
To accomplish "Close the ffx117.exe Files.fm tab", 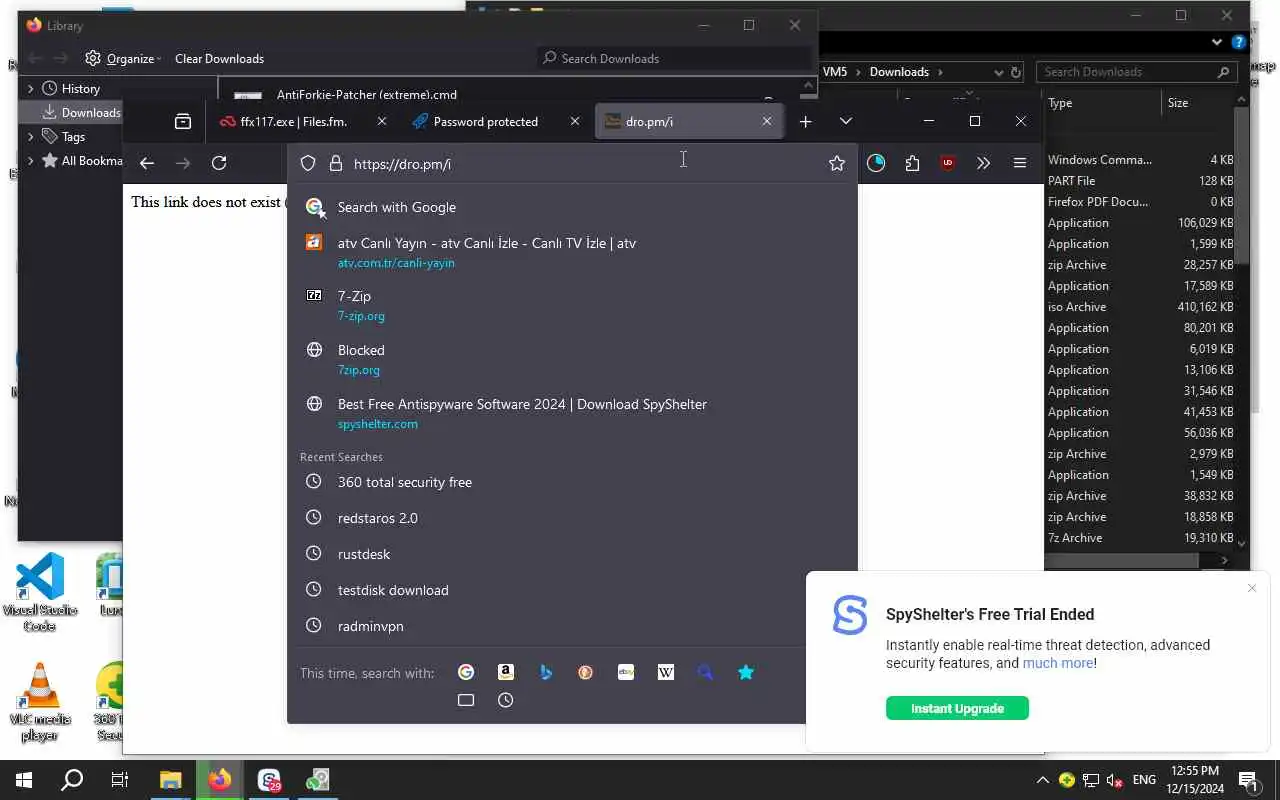I will tap(381, 121).
